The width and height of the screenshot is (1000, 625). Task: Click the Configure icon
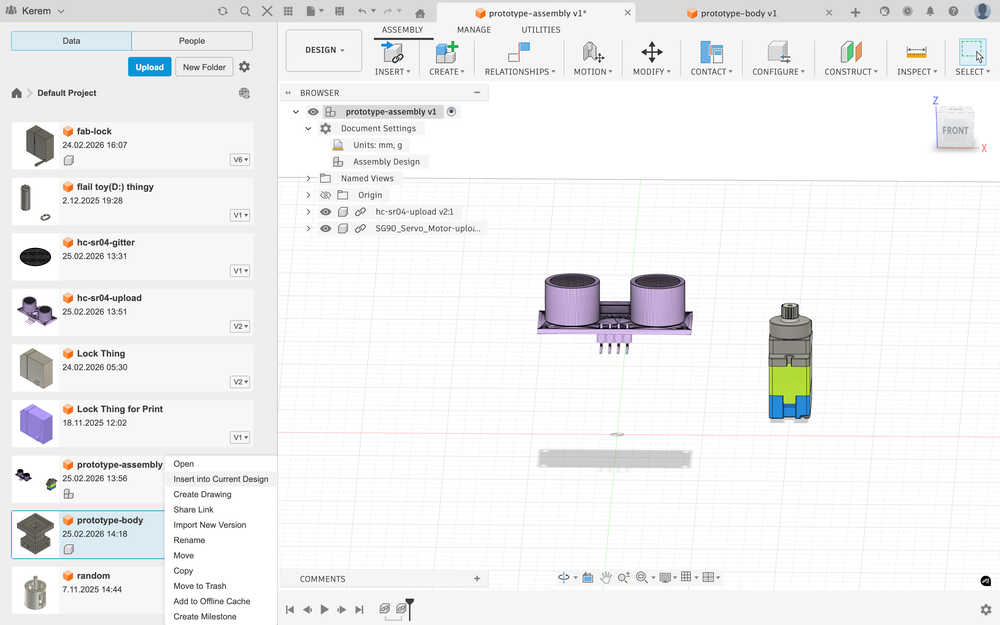778,52
